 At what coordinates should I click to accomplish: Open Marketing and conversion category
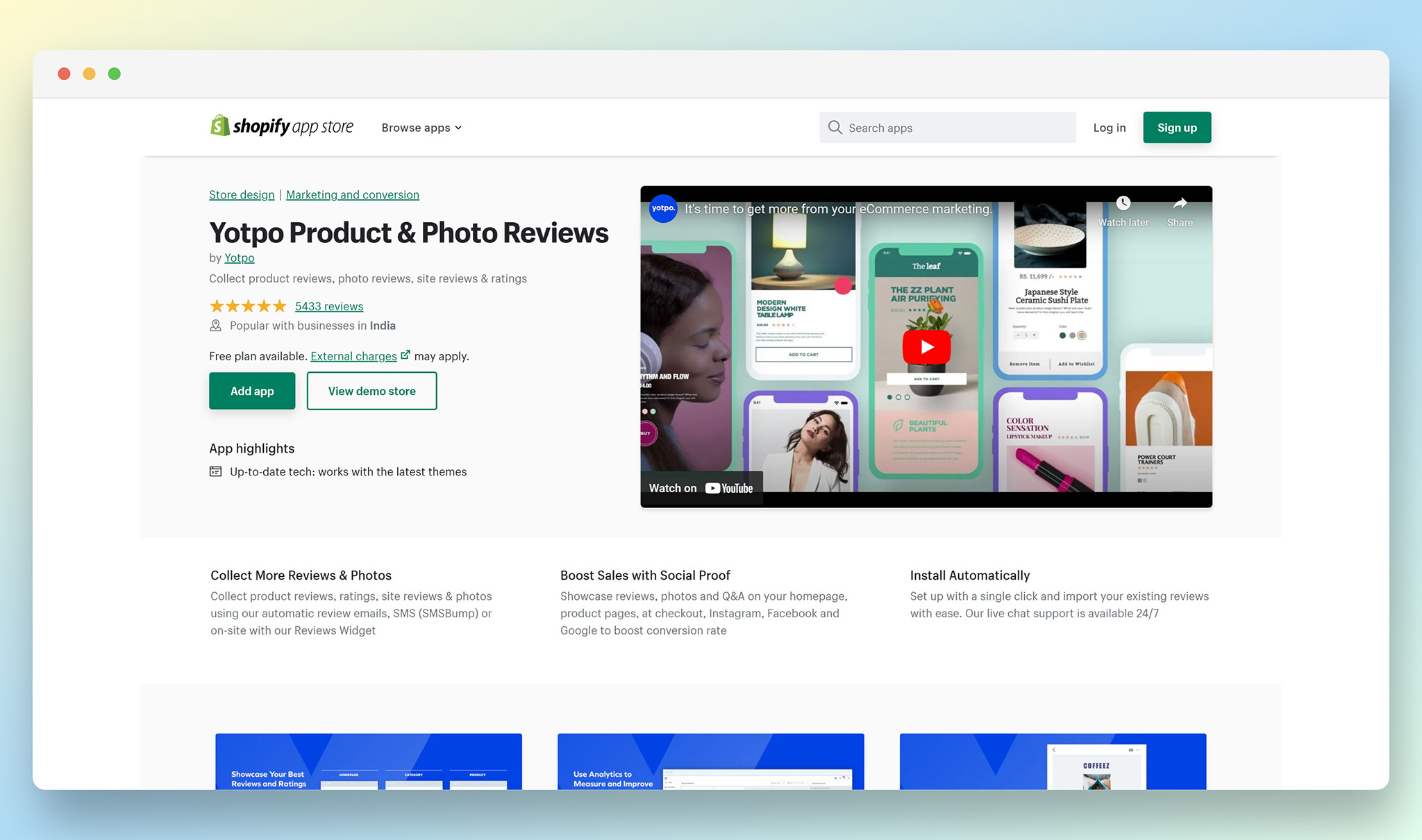pos(352,194)
